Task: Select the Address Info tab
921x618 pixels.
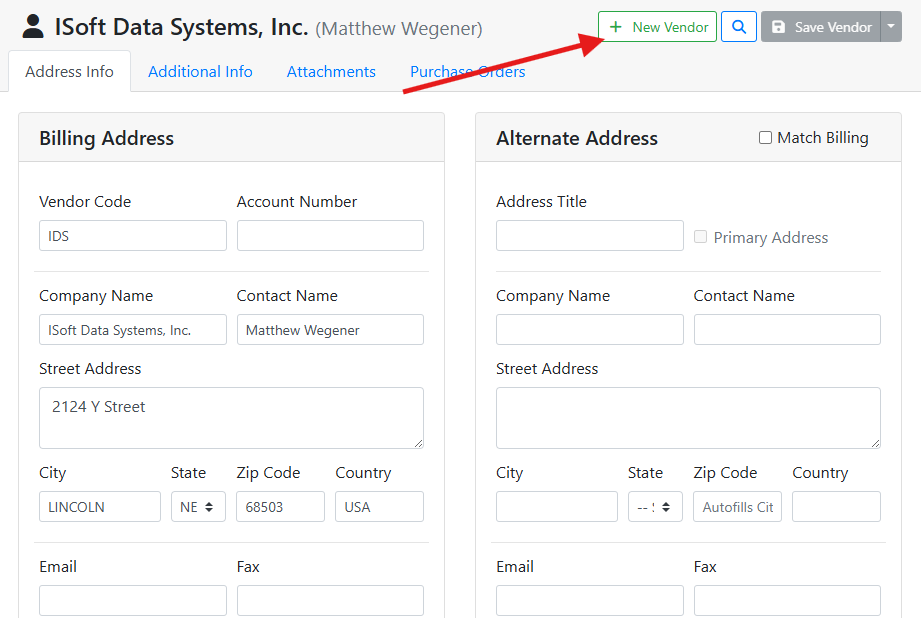Action: point(69,72)
